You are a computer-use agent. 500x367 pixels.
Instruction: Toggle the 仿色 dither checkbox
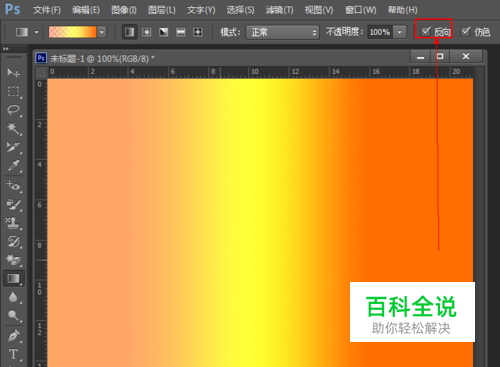point(465,32)
